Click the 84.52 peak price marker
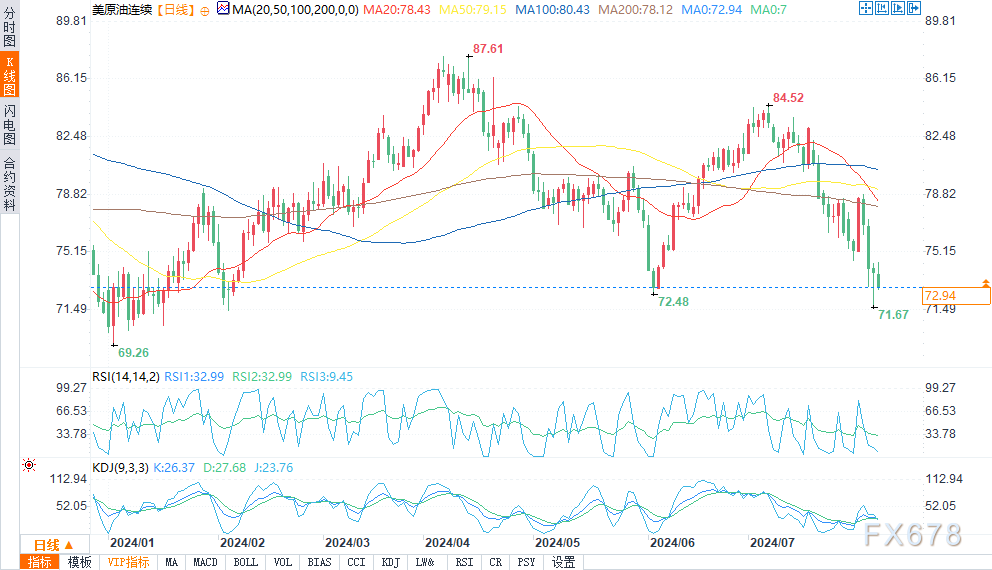Image resolution: width=992 pixels, height=570 pixels. (x=788, y=97)
